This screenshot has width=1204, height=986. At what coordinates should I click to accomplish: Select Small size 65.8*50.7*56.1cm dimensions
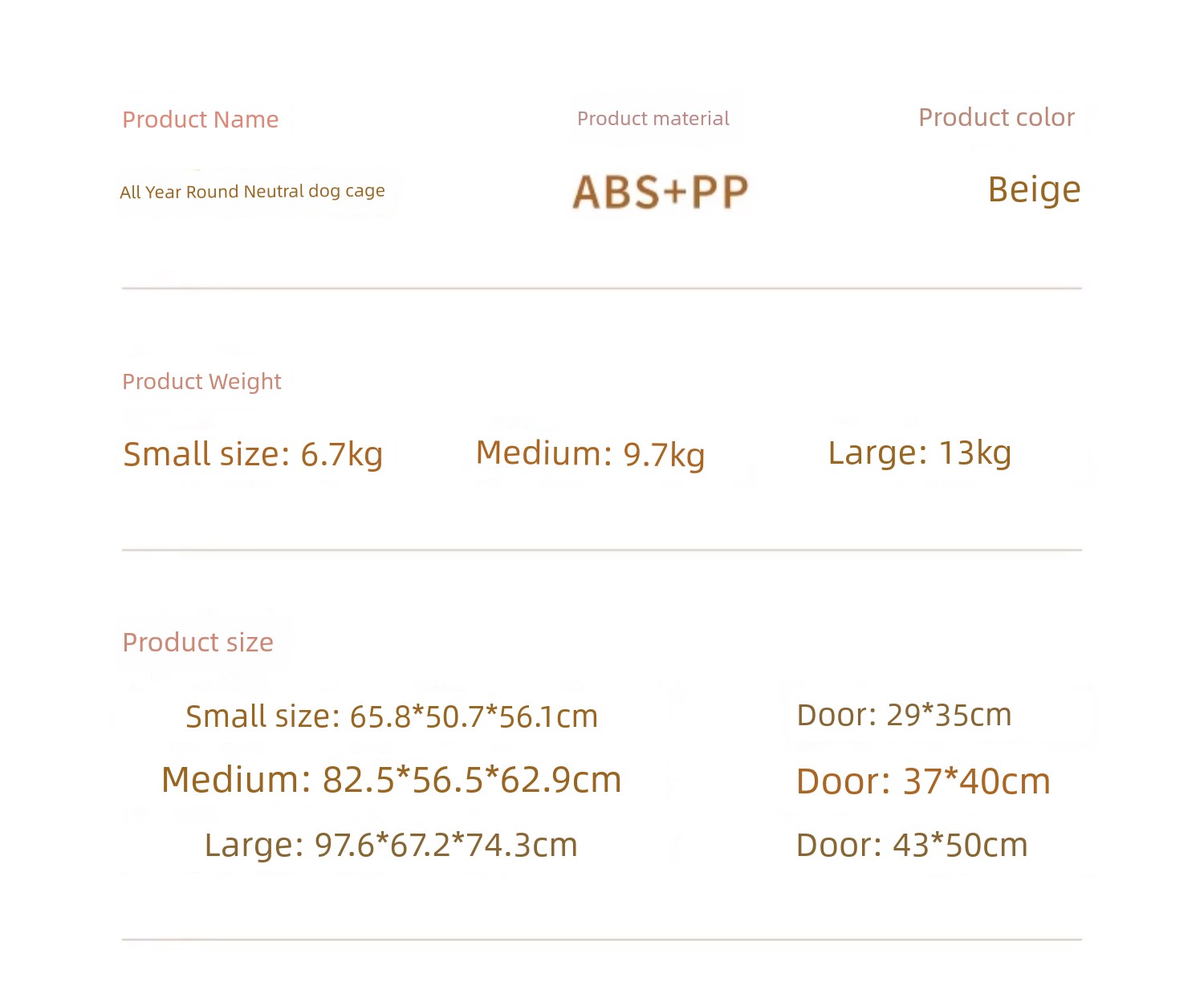click(x=392, y=716)
